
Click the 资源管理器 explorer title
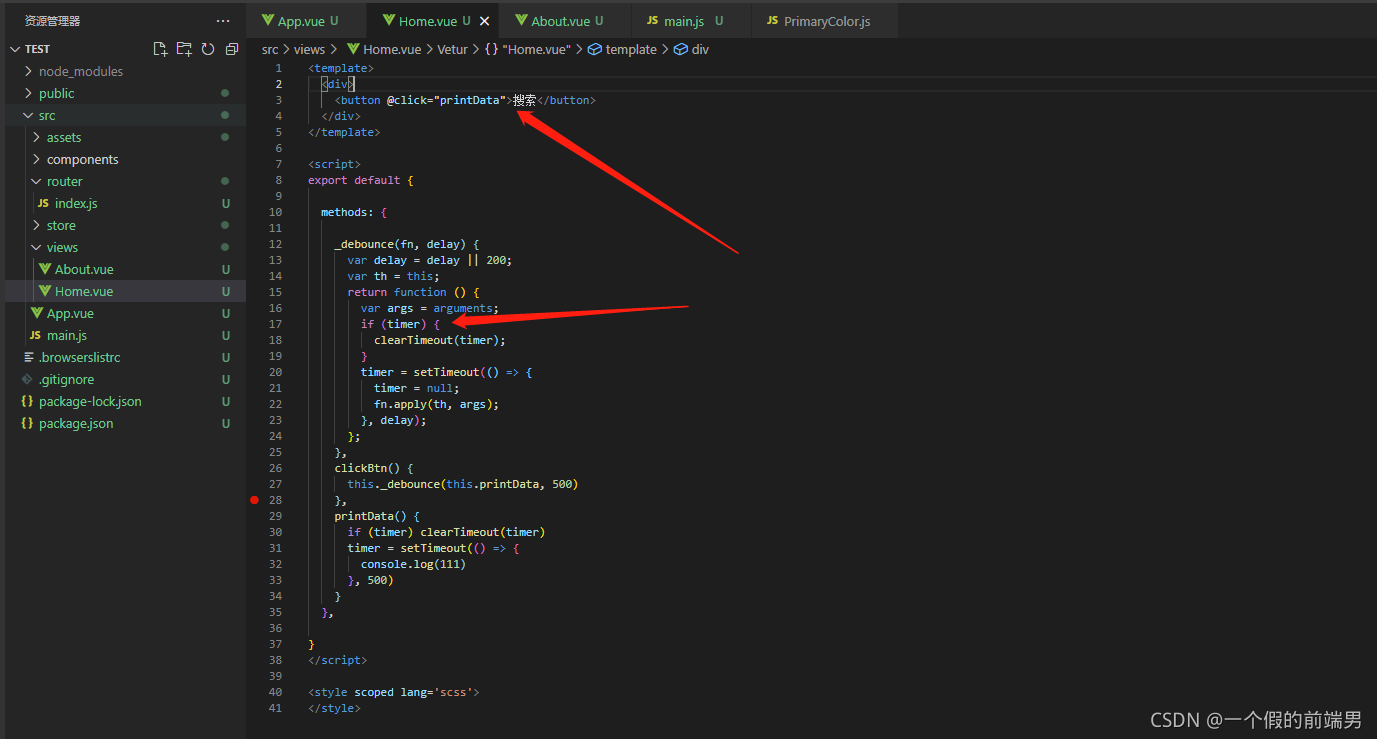point(52,21)
